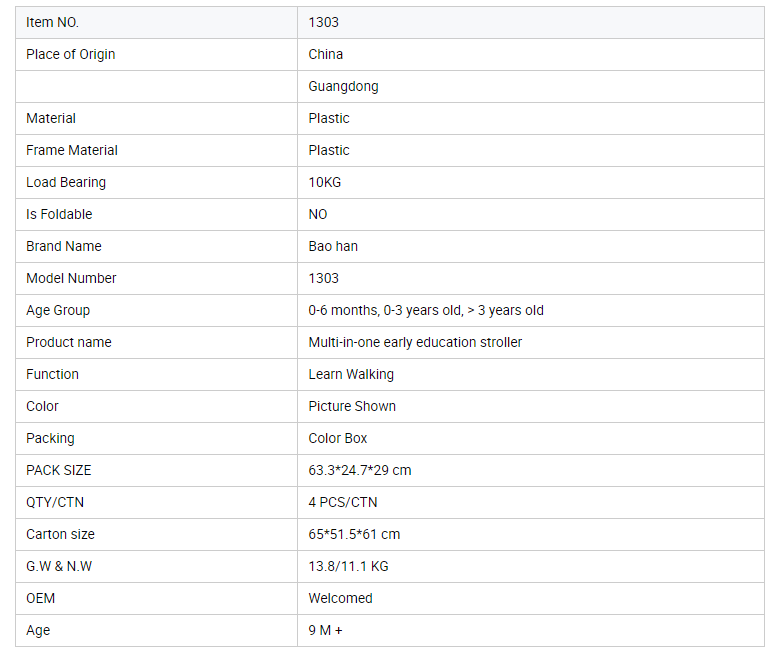Viewport: 773px width, 652px height.
Task: Select the 'Guangdong' value cell
Action: [343, 86]
